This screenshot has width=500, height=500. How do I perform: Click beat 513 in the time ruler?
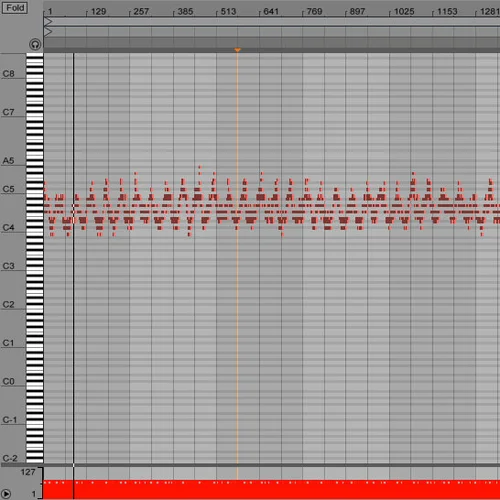(228, 12)
